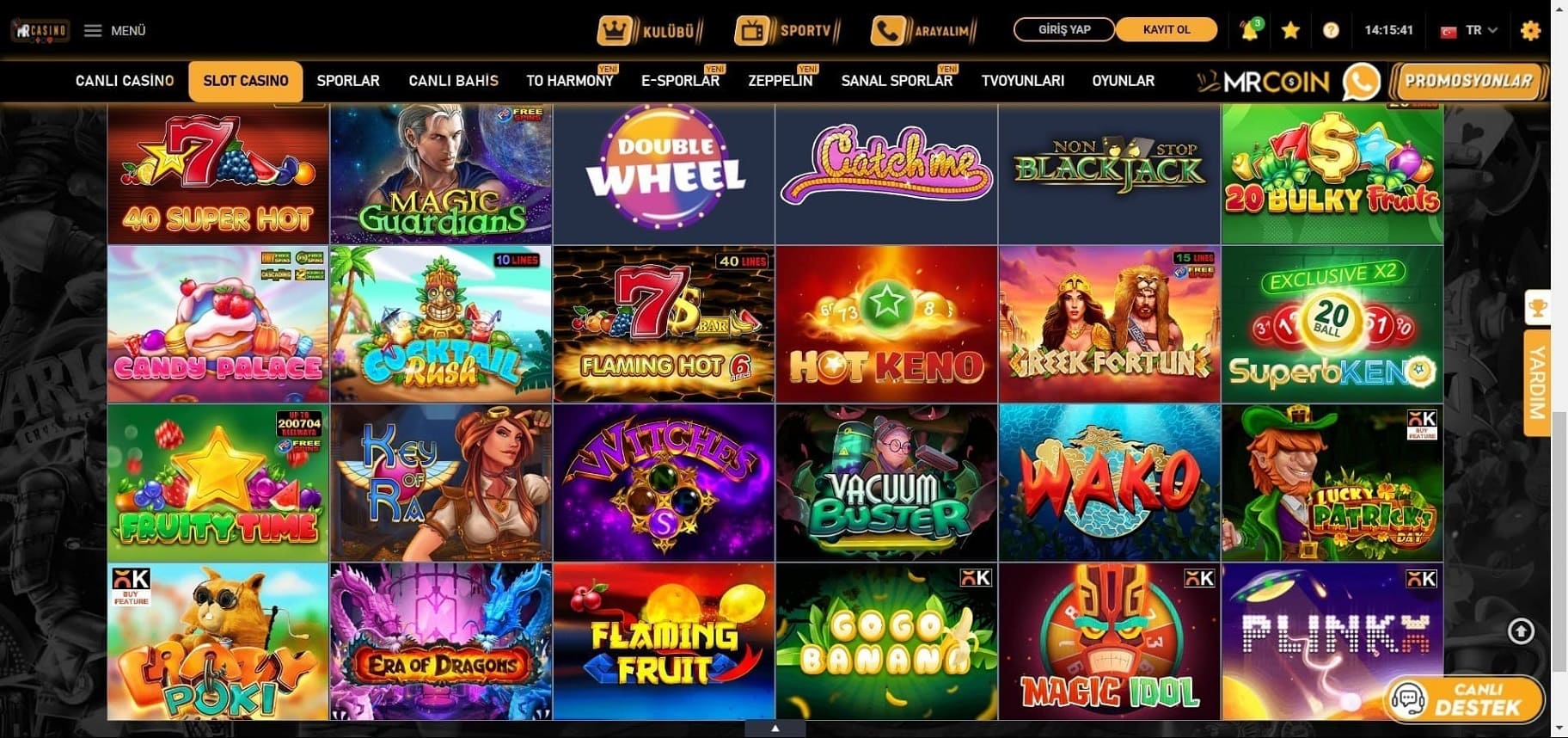Expand the bottom panel arrow
The image size is (1568, 738).
775,729
